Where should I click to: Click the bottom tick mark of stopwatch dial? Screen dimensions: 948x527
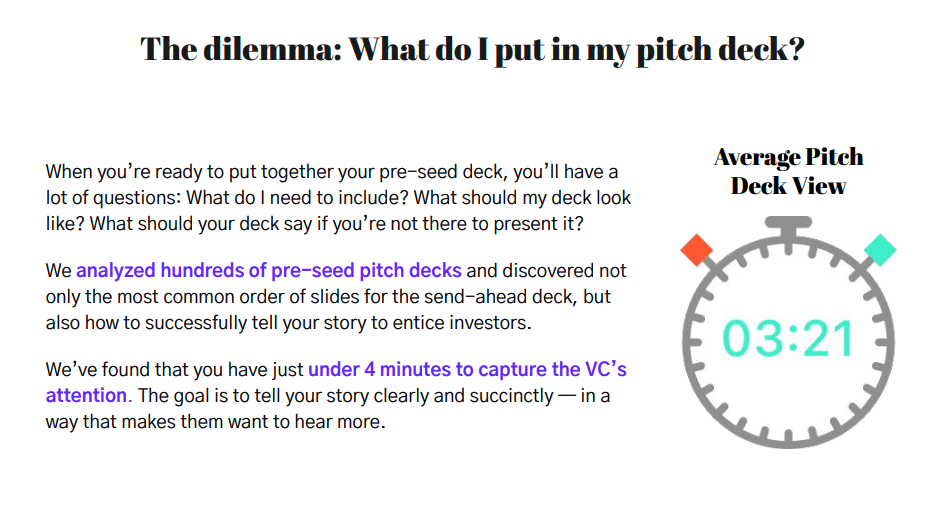pos(789,433)
